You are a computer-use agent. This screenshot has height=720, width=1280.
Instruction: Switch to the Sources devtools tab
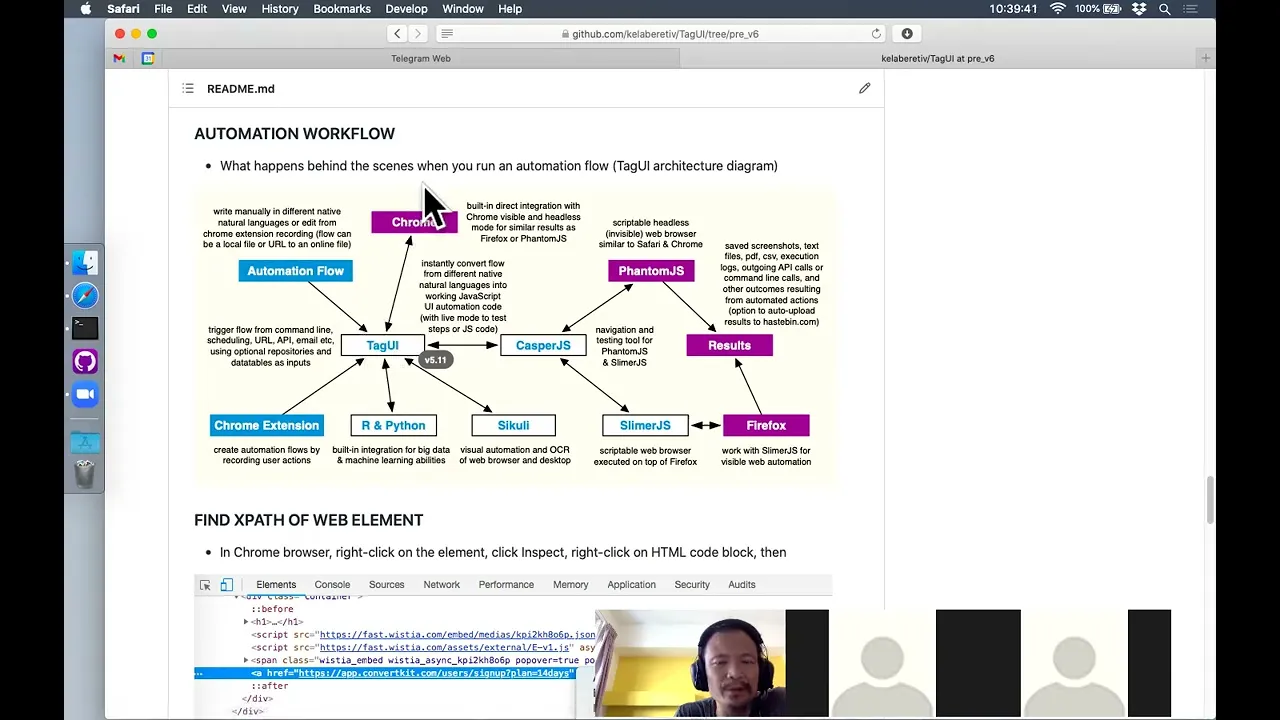pyautogui.click(x=386, y=585)
